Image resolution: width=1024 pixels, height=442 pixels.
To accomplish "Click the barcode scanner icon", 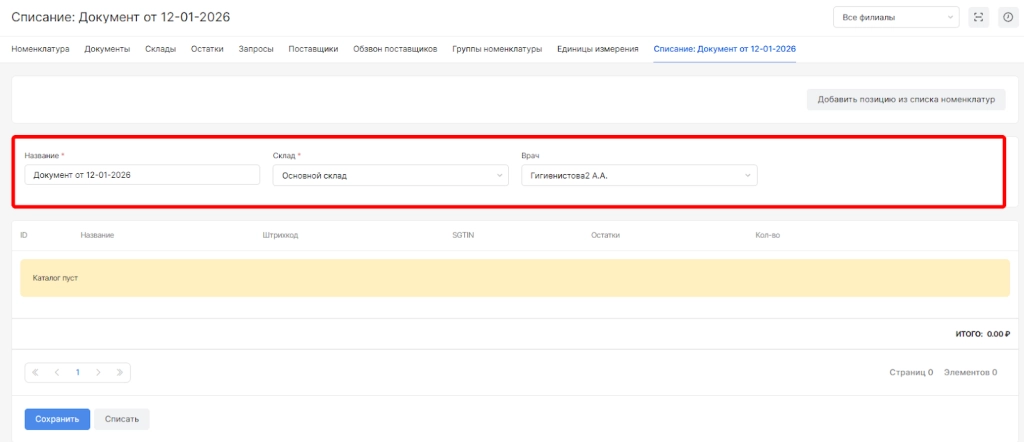I will pyautogui.click(x=978, y=17).
